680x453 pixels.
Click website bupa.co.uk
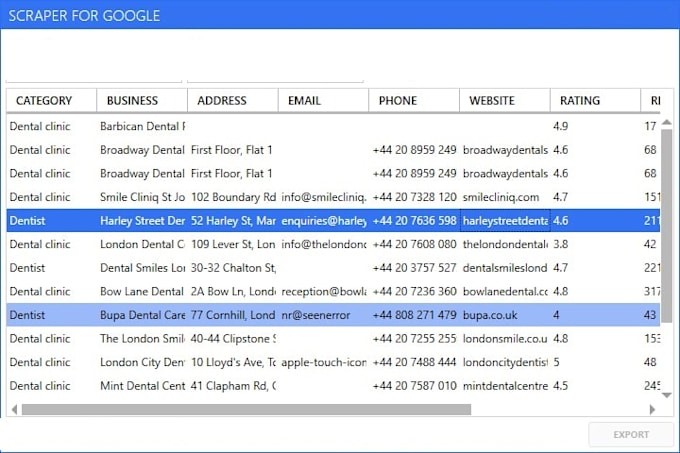505,315
